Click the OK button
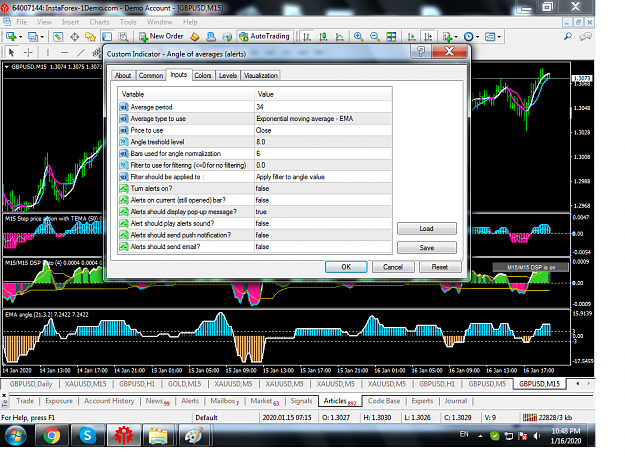 pyautogui.click(x=346, y=267)
